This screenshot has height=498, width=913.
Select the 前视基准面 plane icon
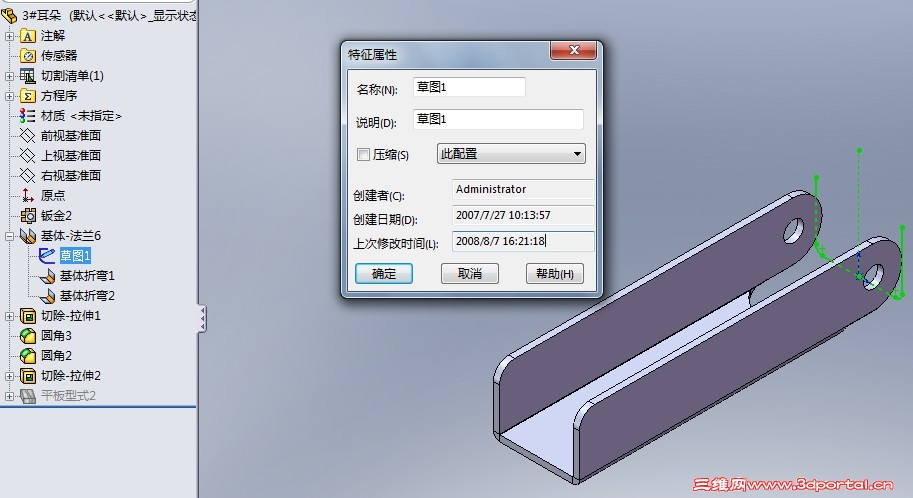pyautogui.click(x=27, y=136)
